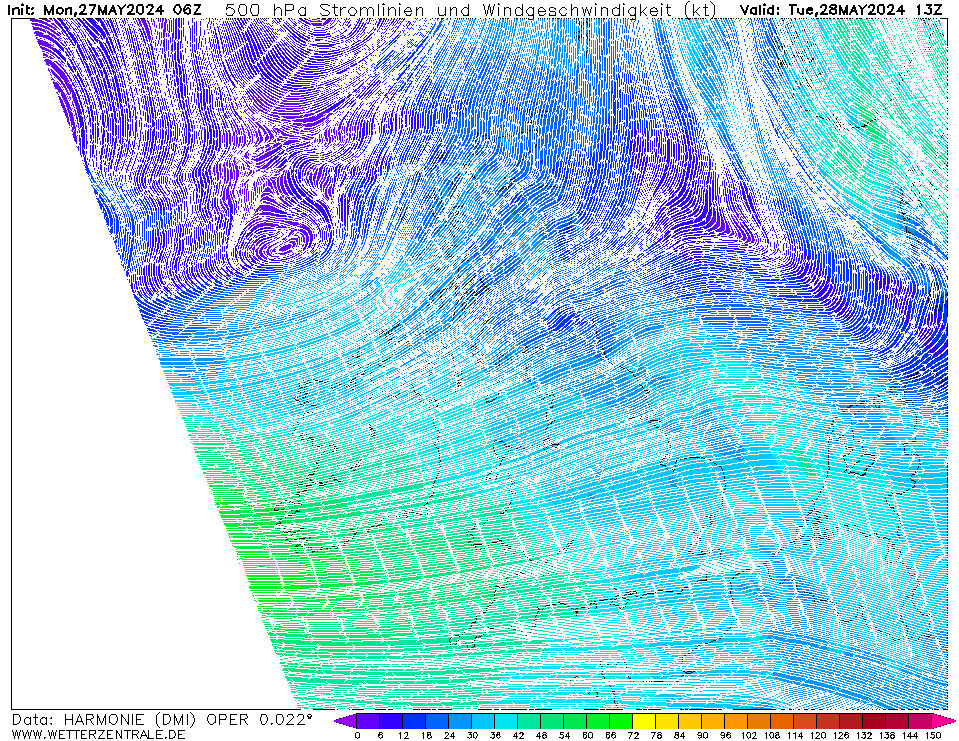
Task: Select the dark red 132–138 kt legend swatch
Action: pos(875,721)
